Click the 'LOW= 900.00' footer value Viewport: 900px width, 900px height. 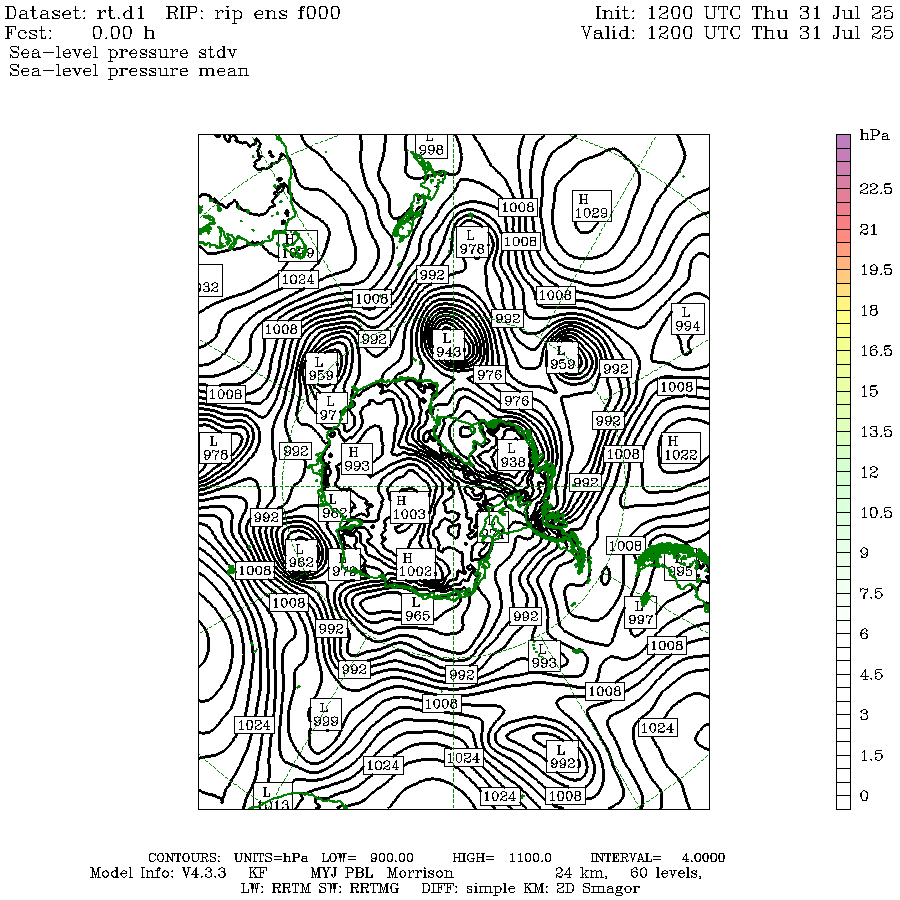(367, 858)
